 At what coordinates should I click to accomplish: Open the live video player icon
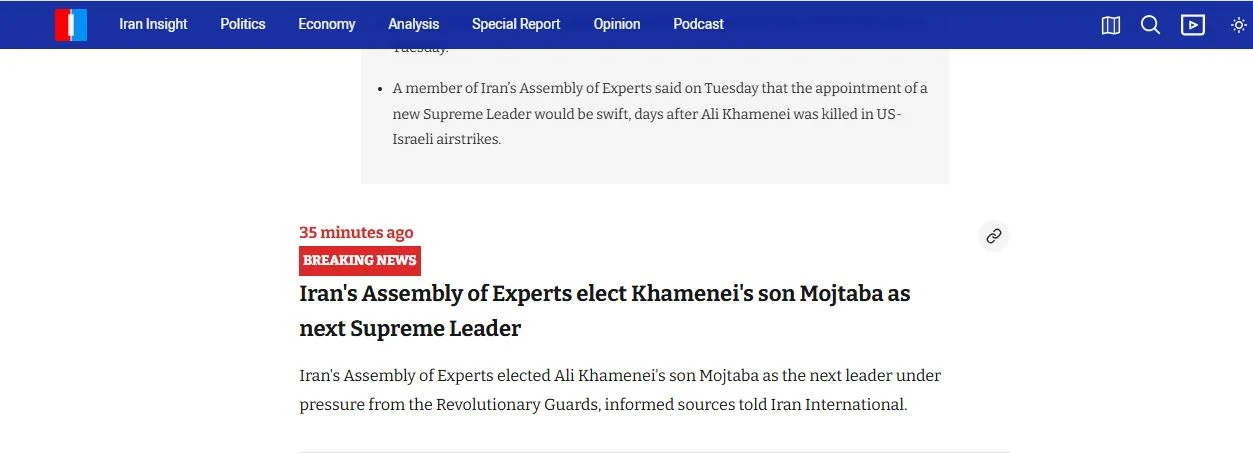1192,25
